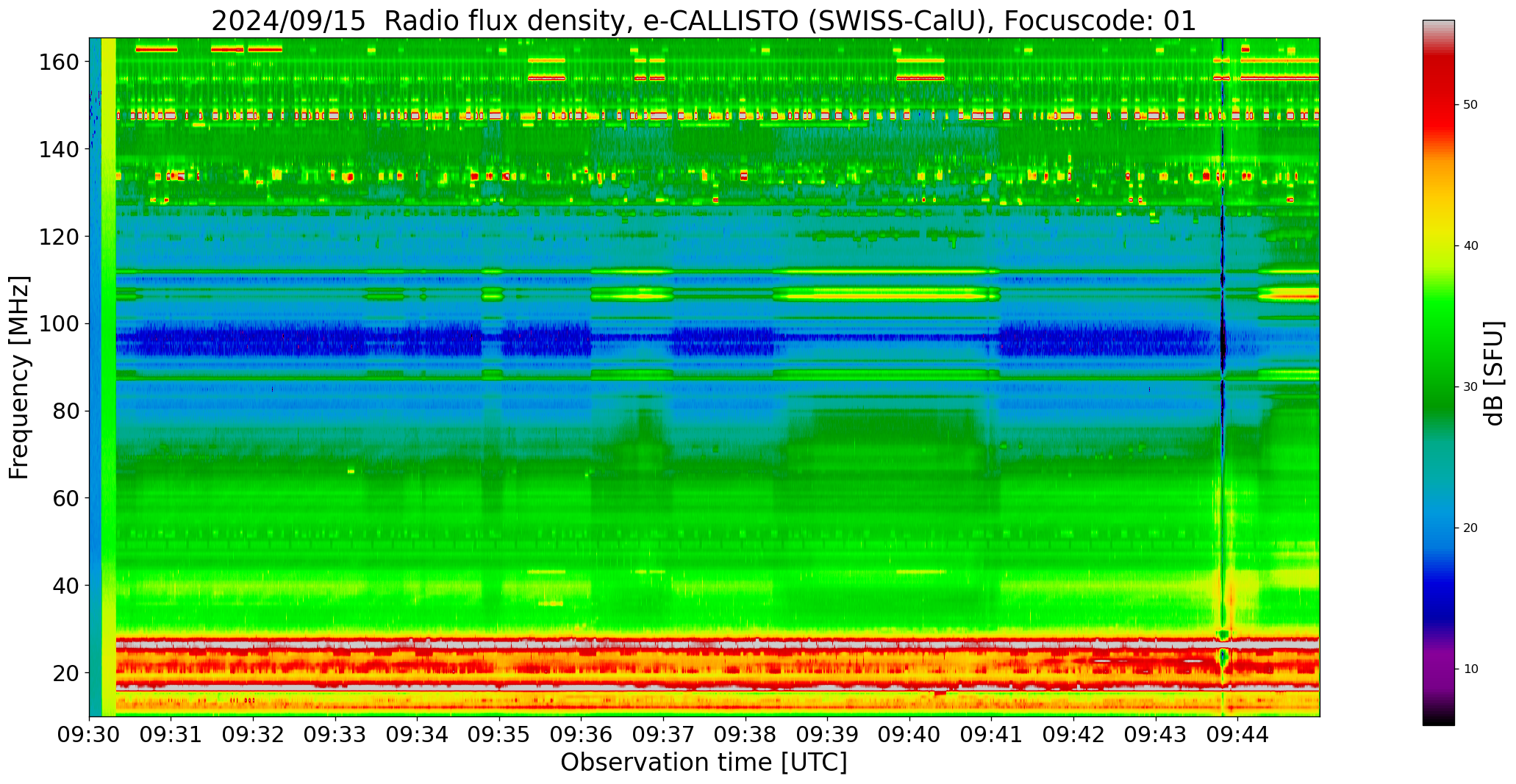This screenshot has width=1516, height=784.
Task: Click the 100 frequency tick label
Action: [60, 324]
